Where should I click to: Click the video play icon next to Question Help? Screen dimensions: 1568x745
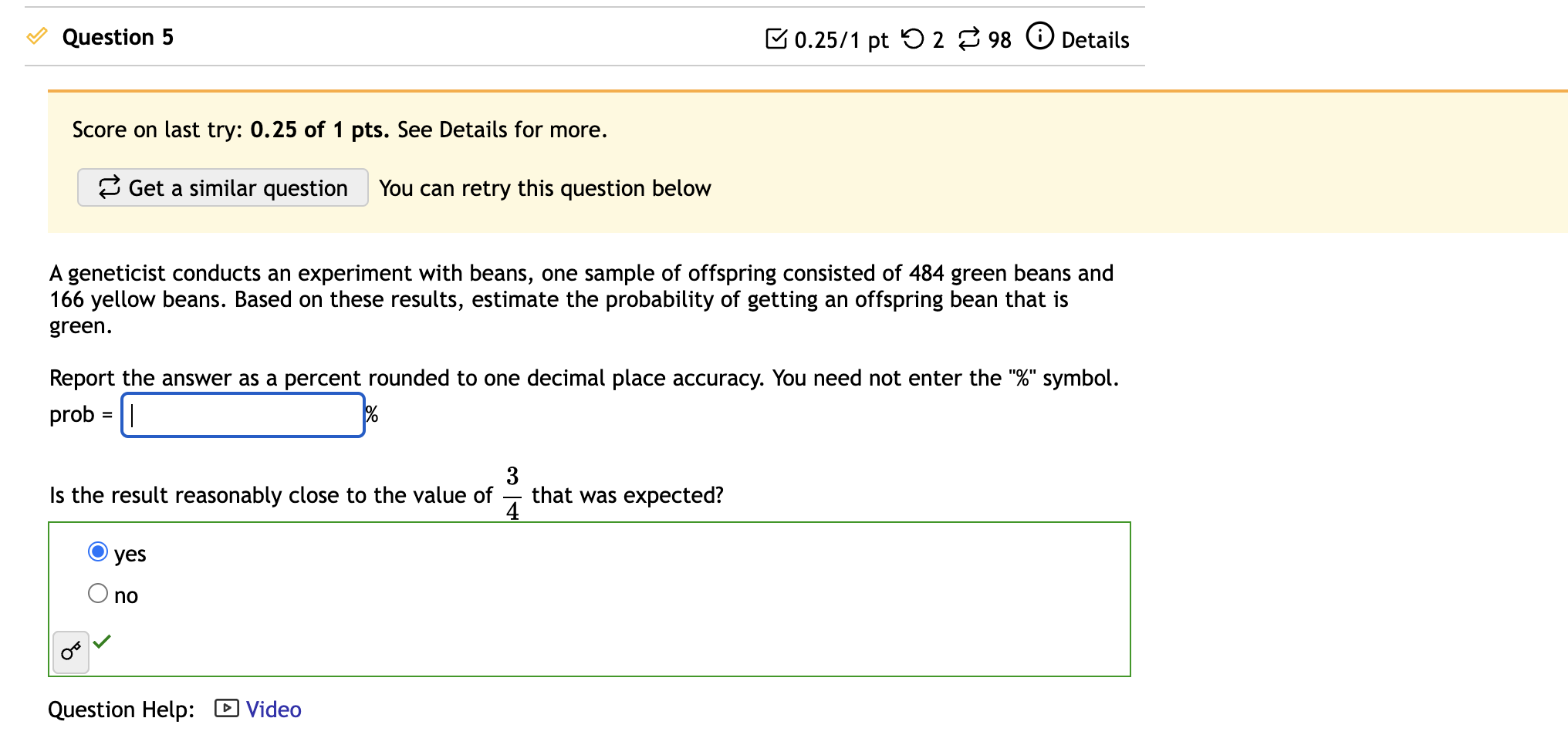(x=226, y=708)
